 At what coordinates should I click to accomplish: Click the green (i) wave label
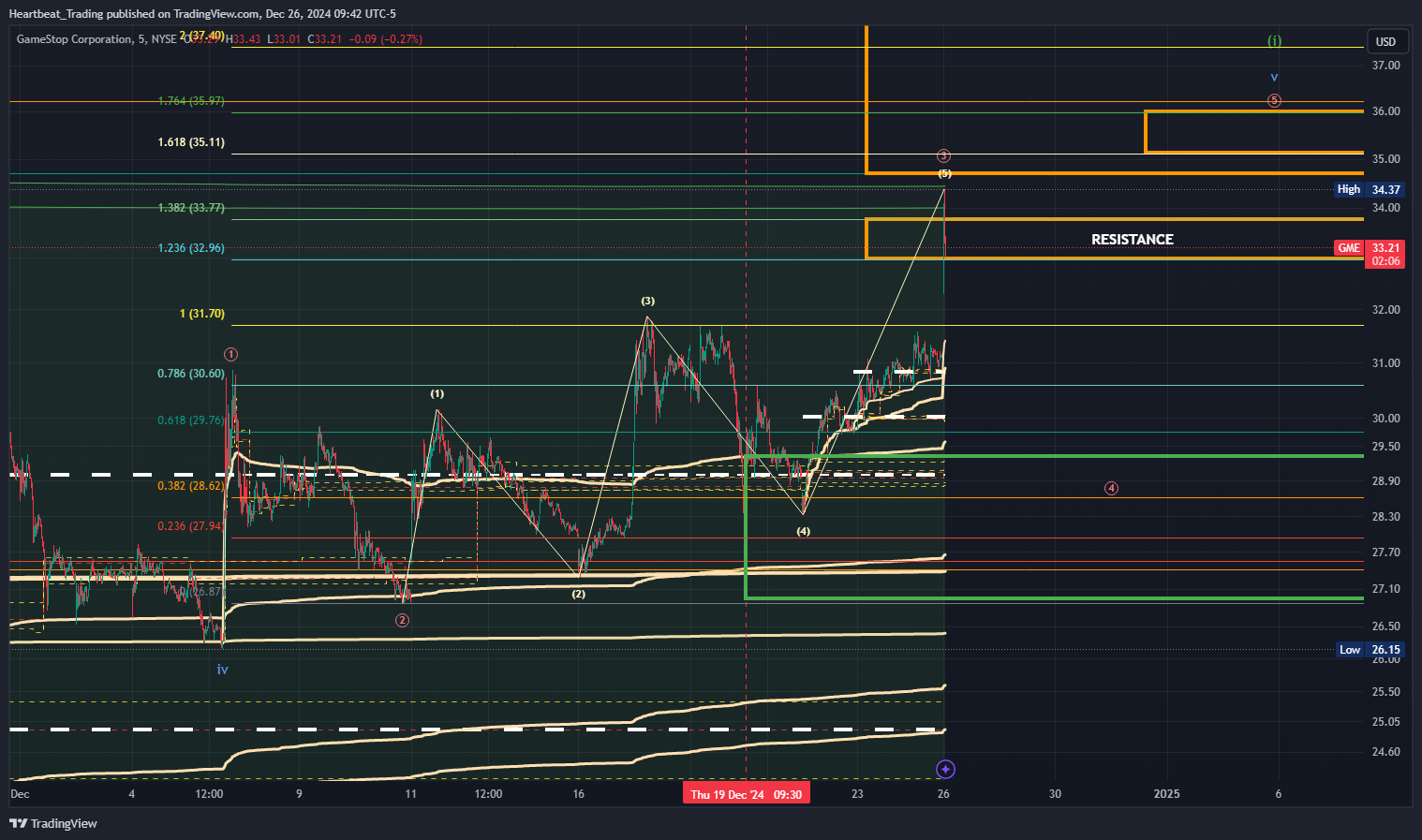[1274, 41]
